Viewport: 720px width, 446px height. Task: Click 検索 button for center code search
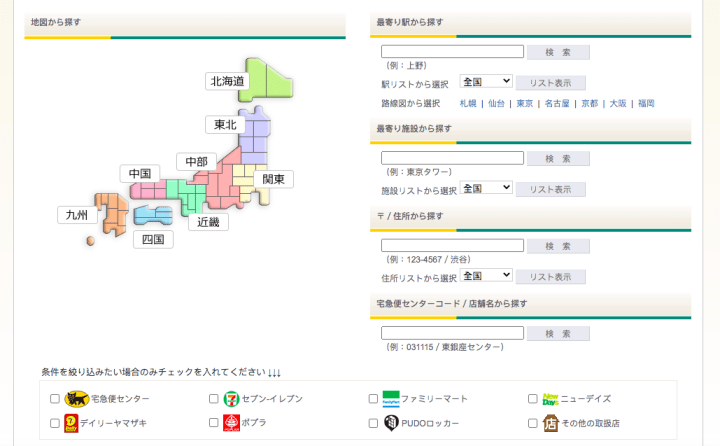(x=558, y=333)
